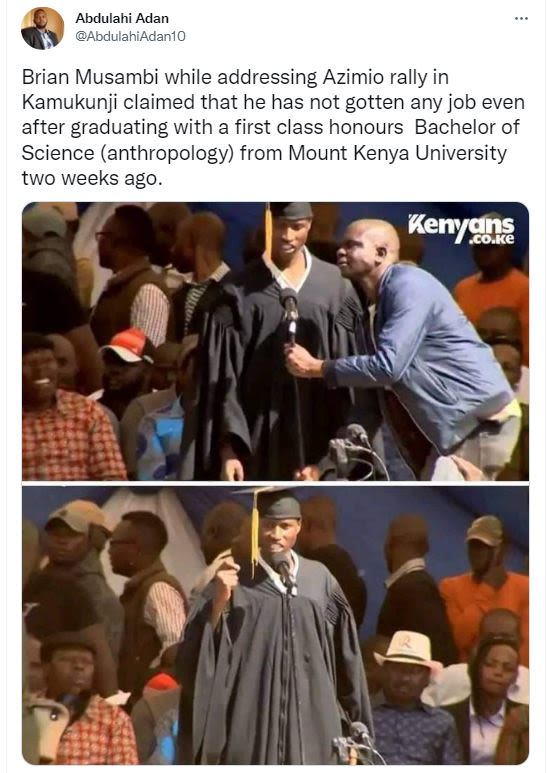Visit the Abdulahi Adan display name link

click(122, 18)
